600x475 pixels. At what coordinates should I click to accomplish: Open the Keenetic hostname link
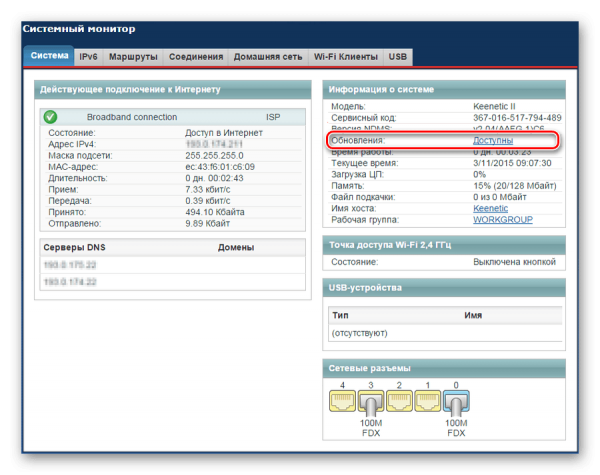(490, 208)
